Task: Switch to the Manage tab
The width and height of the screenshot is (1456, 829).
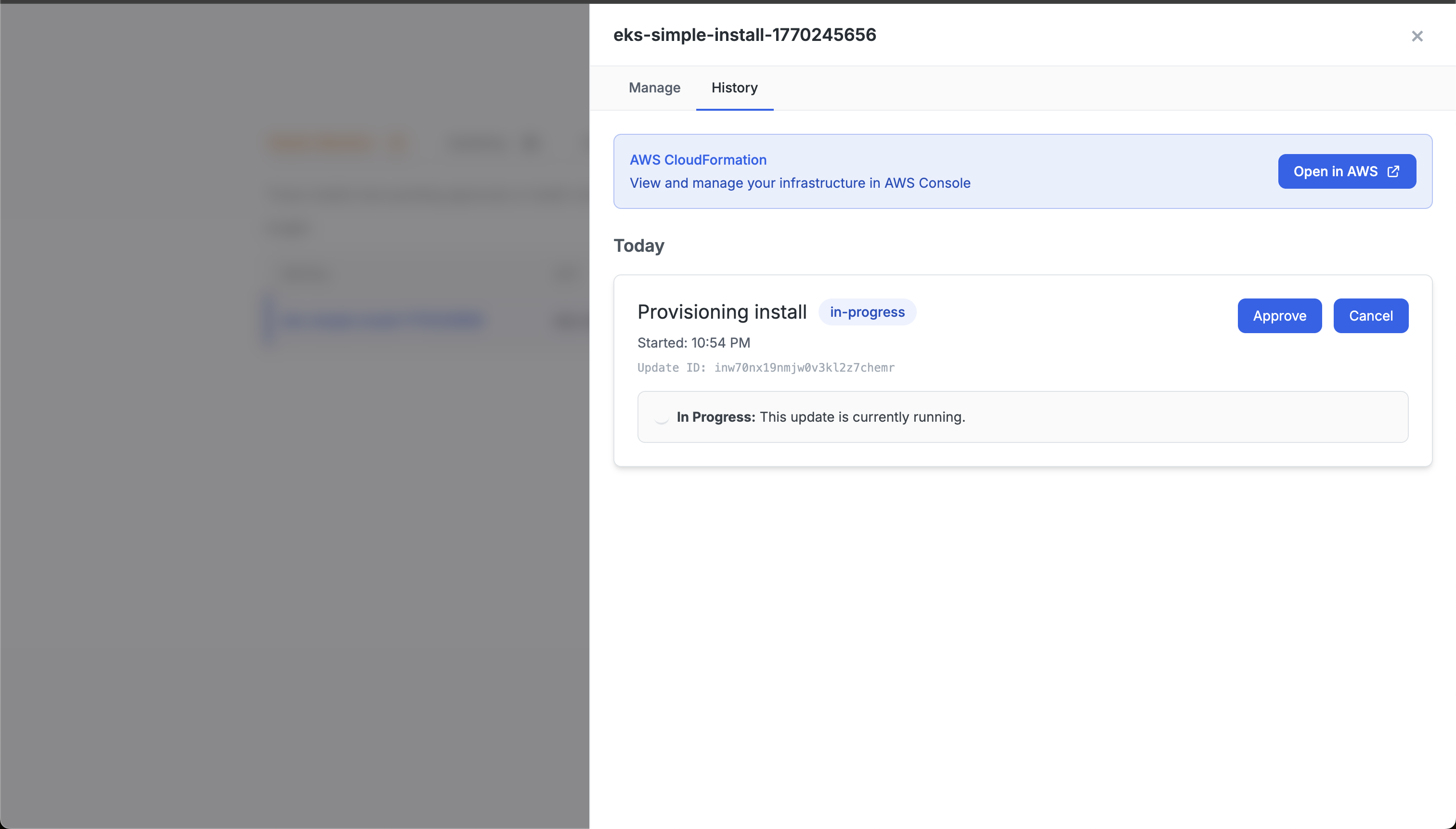Action: point(654,88)
